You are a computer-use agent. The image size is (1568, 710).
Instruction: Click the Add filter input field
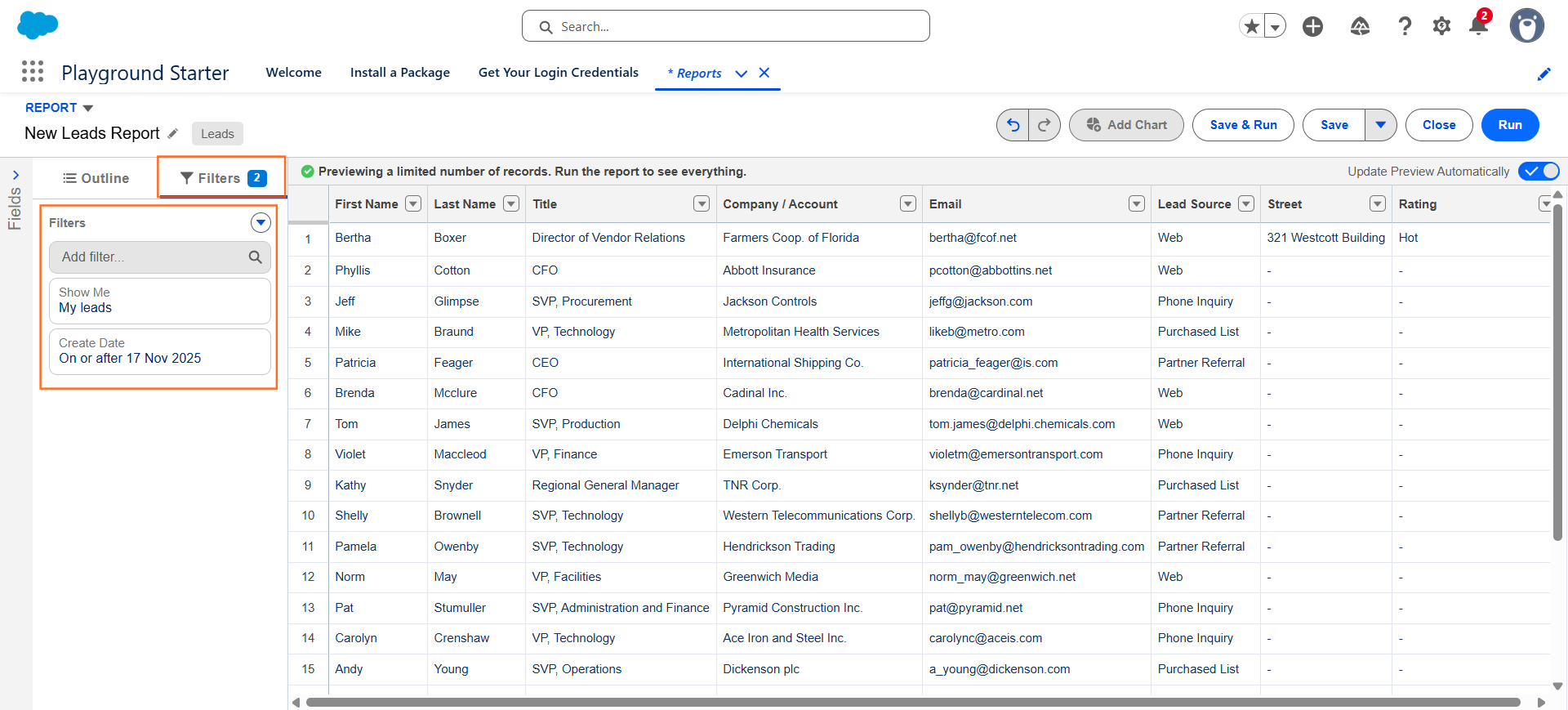160,257
